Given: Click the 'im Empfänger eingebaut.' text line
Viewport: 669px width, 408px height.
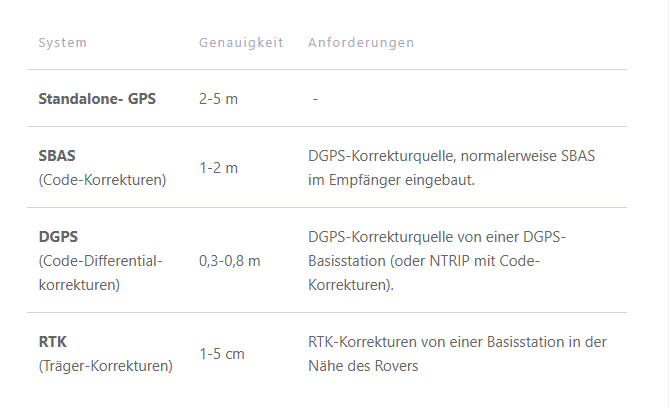Looking at the screenshot, I should click(391, 180).
